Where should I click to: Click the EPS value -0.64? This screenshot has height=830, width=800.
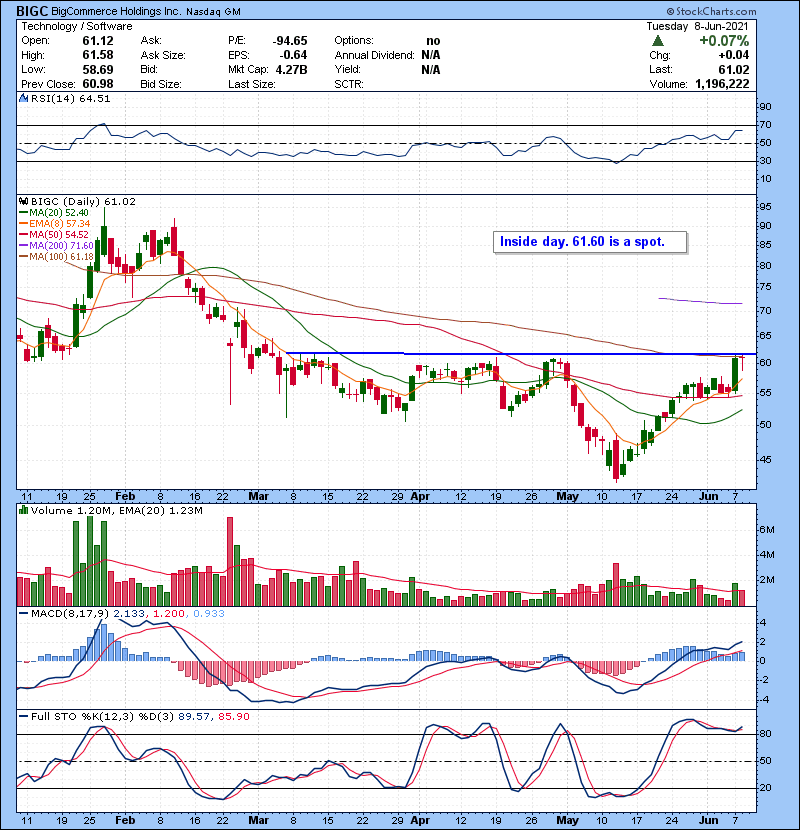[292, 55]
